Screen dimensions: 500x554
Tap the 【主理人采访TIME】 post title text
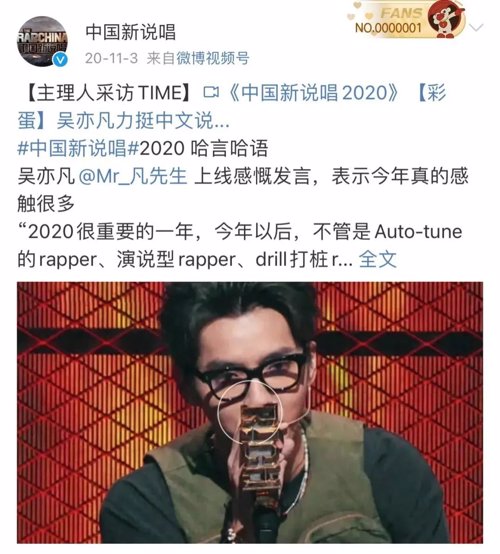111,93
